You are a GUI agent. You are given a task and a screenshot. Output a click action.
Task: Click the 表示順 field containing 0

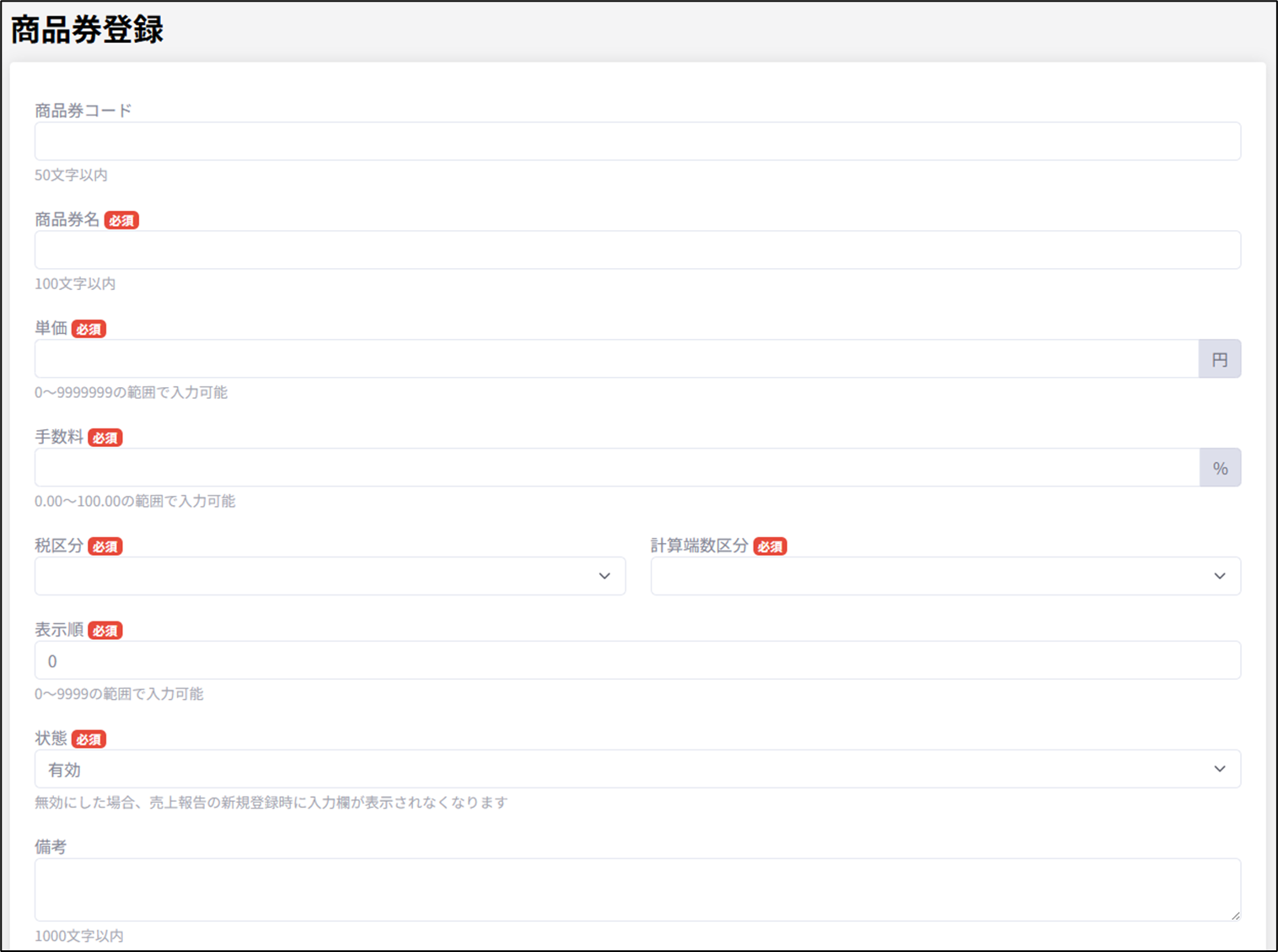point(636,660)
